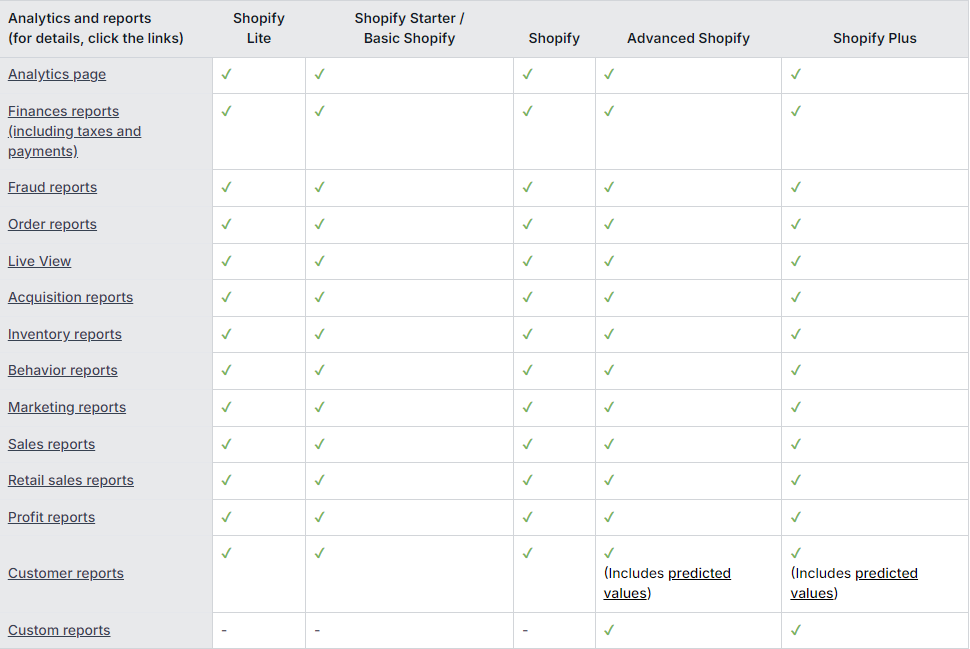Open the Fraud reports link

click(53, 187)
